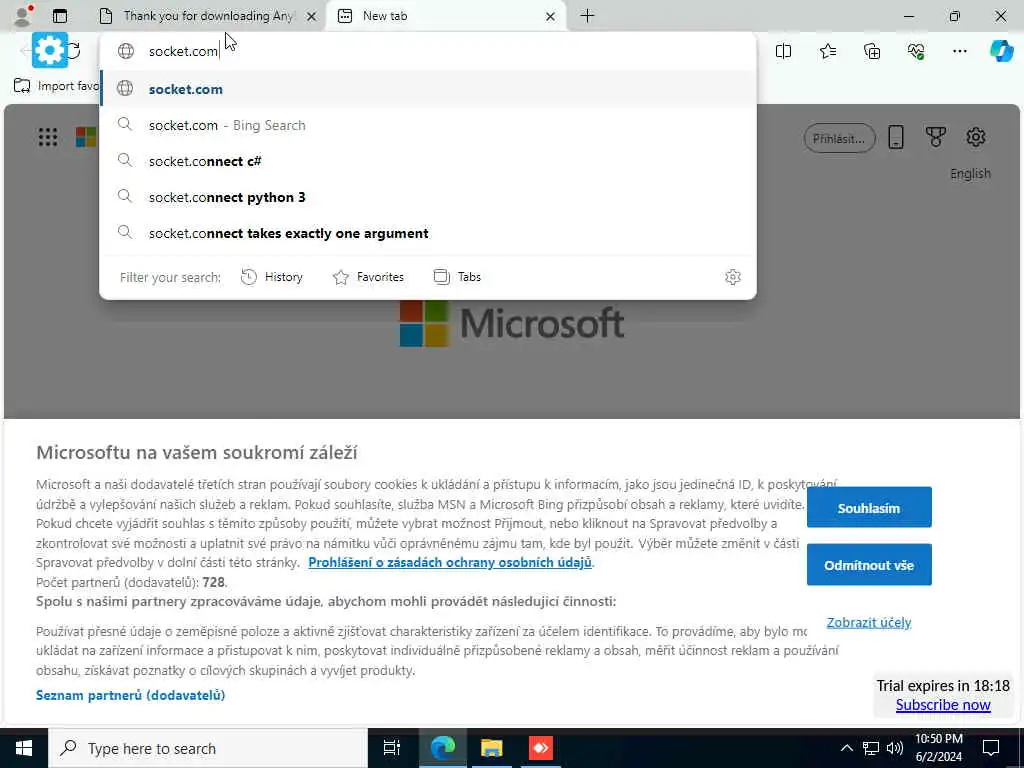Image resolution: width=1024 pixels, height=768 pixels.
Task: Open the notification center icon
Action: click(991, 748)
